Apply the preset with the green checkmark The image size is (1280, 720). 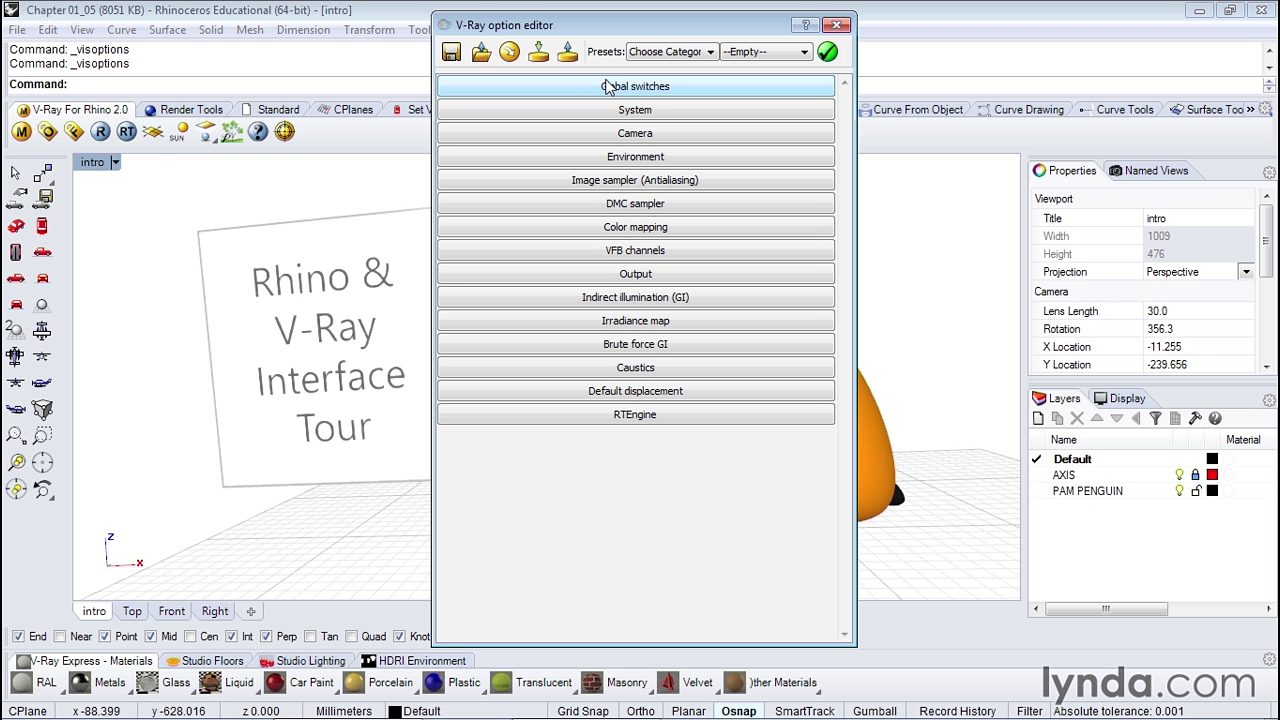pyautogui.click(x=827, y=52)
